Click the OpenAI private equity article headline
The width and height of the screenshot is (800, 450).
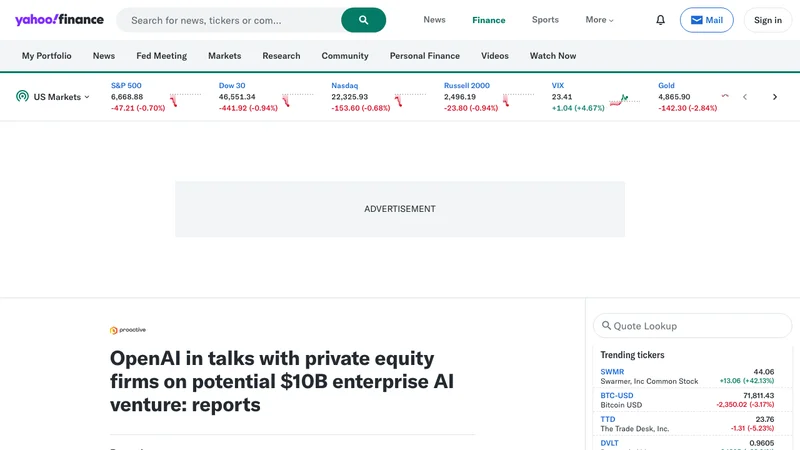tap(282, 381)
